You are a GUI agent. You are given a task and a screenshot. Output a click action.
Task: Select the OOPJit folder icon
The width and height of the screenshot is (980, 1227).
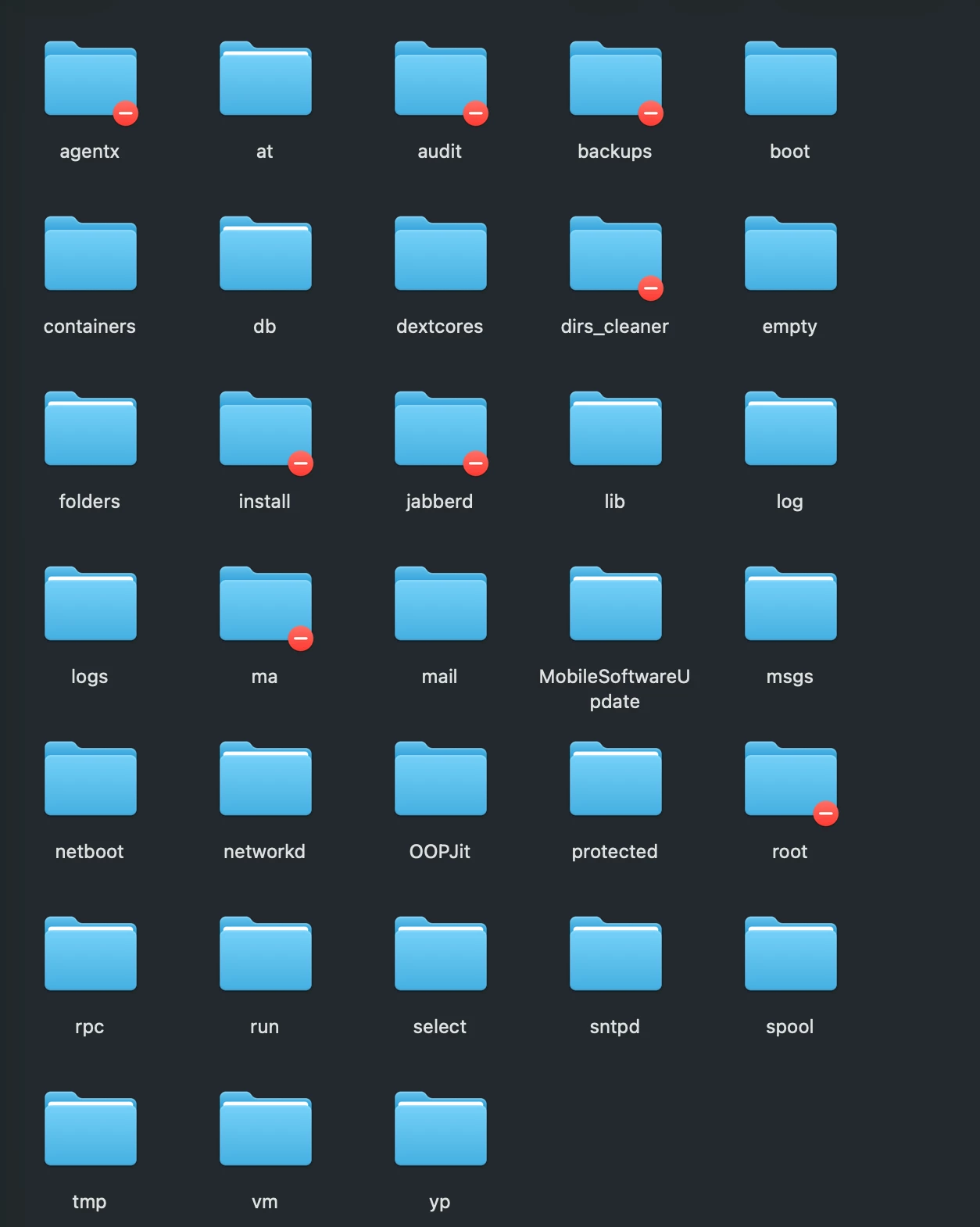441,778
